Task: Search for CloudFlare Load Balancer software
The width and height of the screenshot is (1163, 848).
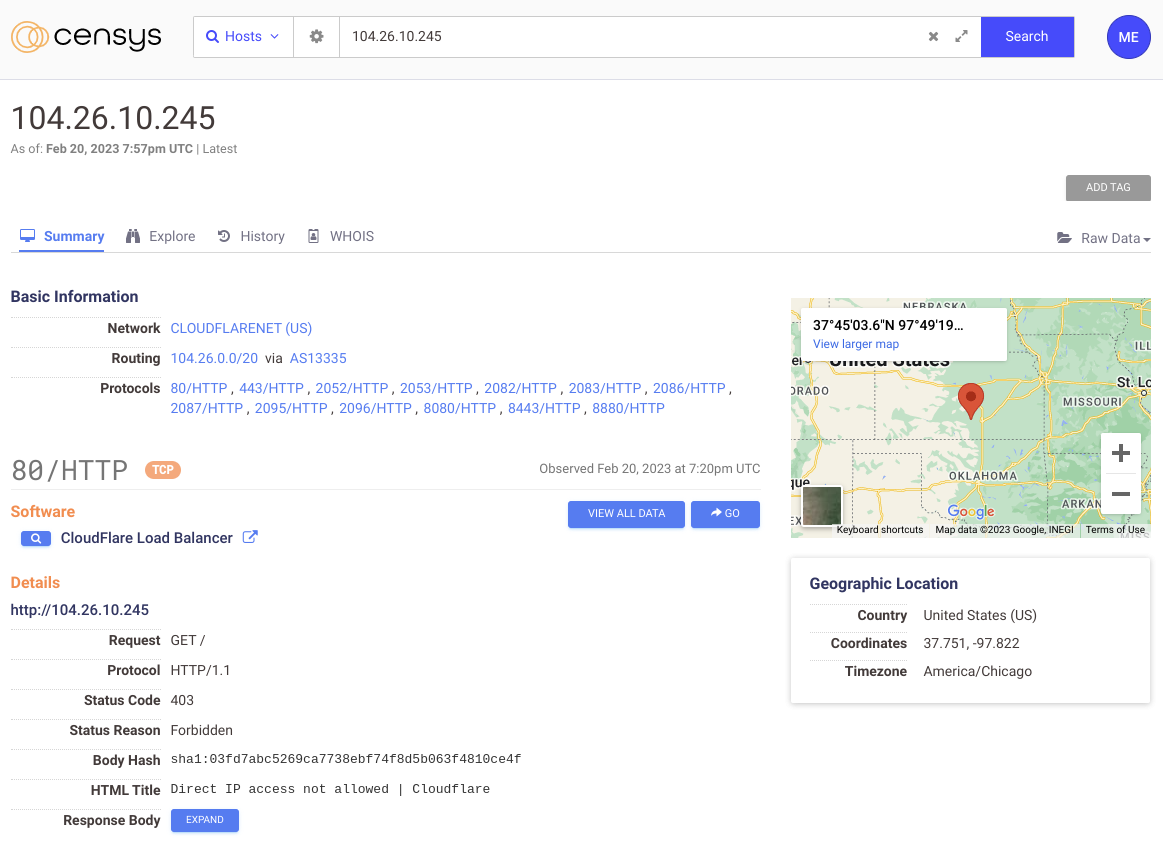Action: tap(36, 538)
